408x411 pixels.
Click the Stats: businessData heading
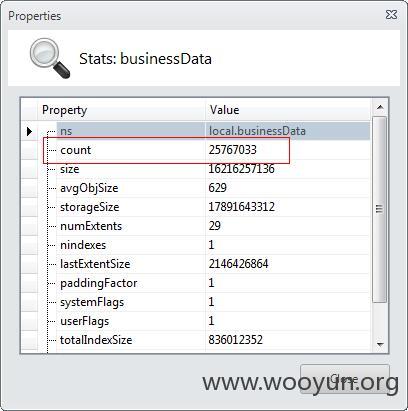145,59
